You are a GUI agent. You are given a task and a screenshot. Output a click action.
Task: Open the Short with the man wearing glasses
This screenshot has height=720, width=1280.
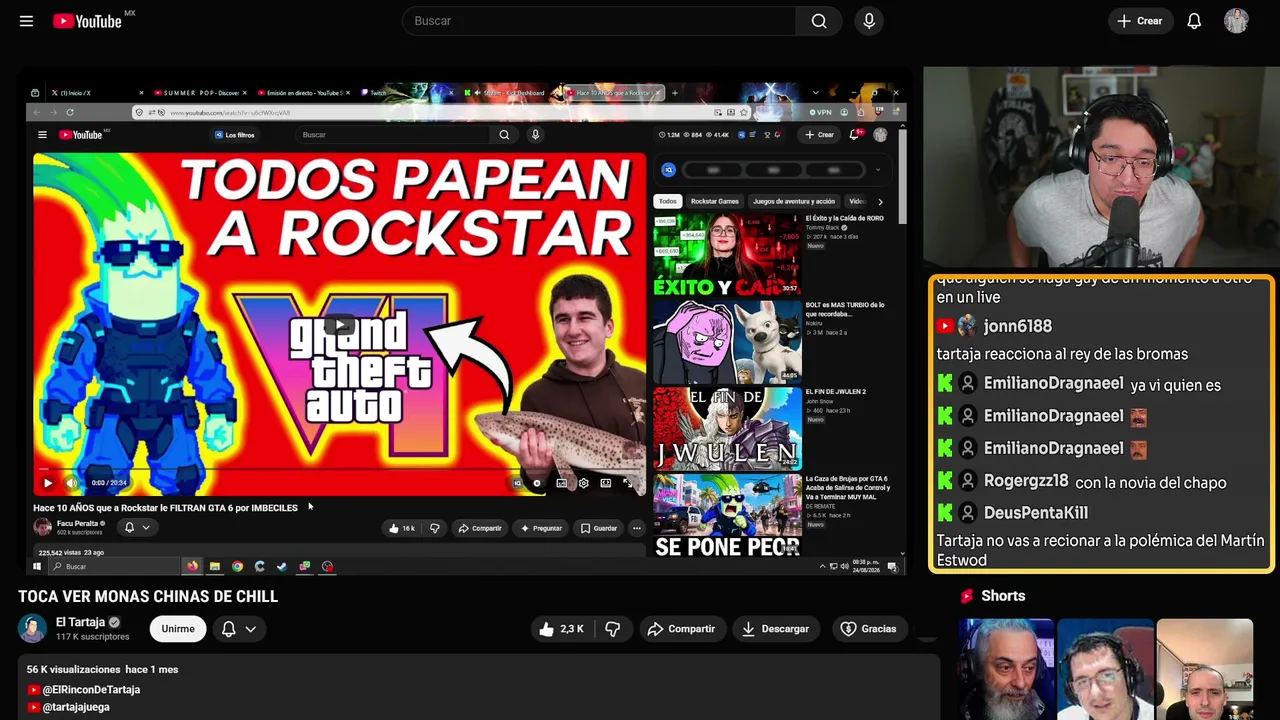pos(1105,669)
